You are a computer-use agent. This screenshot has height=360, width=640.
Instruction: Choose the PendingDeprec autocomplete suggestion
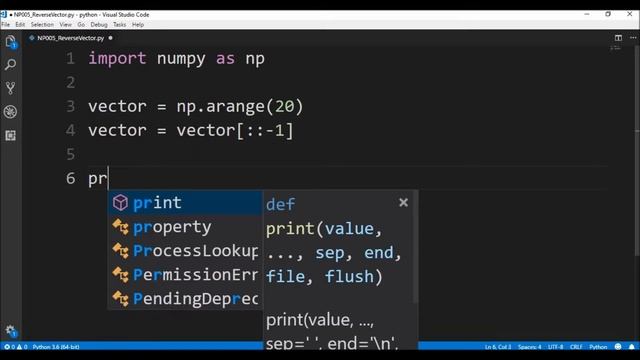click(185, 298)
